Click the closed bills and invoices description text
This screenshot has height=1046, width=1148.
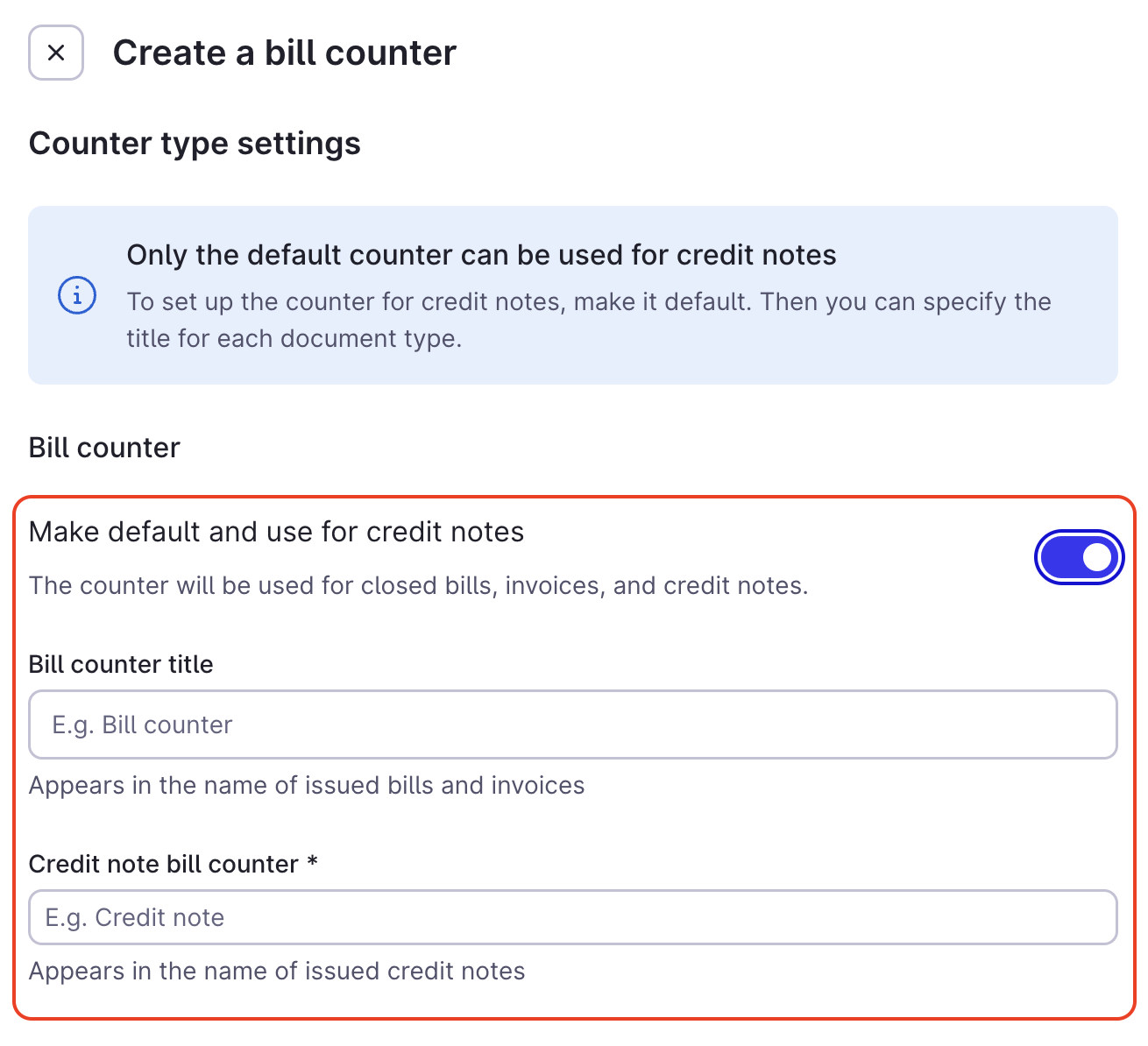click(420, 585)
